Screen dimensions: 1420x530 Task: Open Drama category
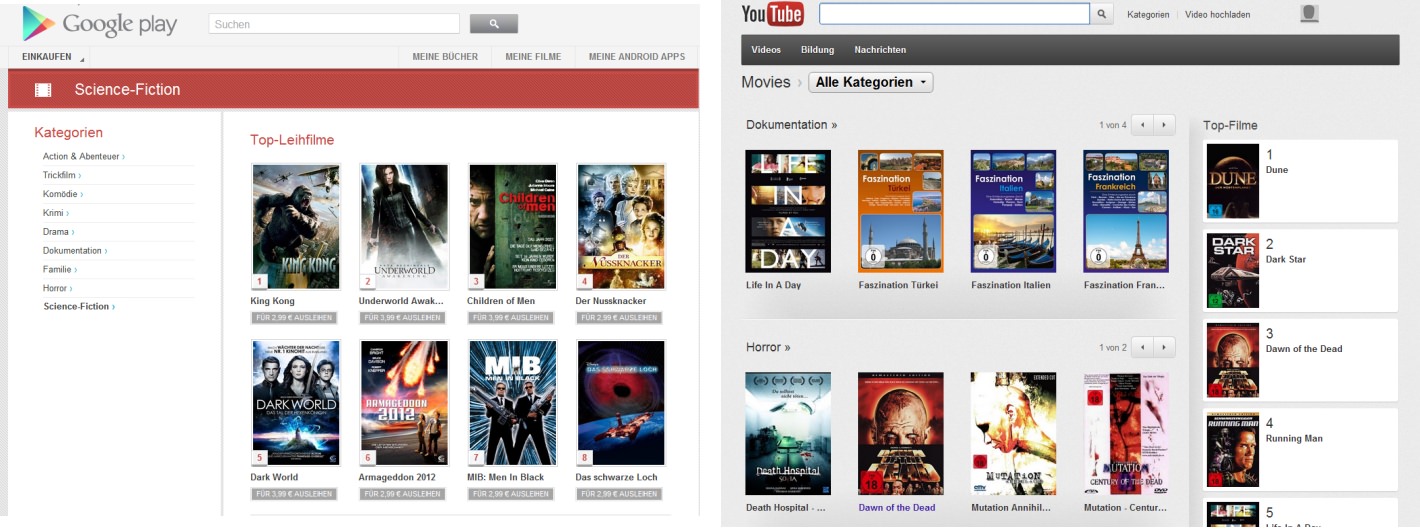pos(59,232)
